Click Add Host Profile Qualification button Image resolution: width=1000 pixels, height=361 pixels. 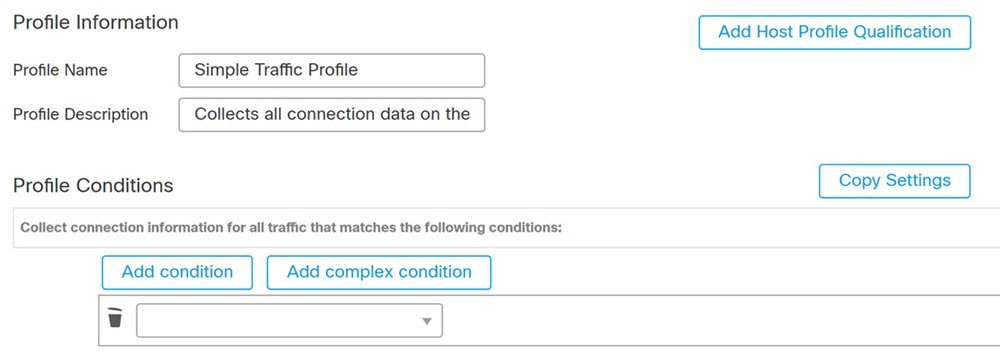[835, 33]
